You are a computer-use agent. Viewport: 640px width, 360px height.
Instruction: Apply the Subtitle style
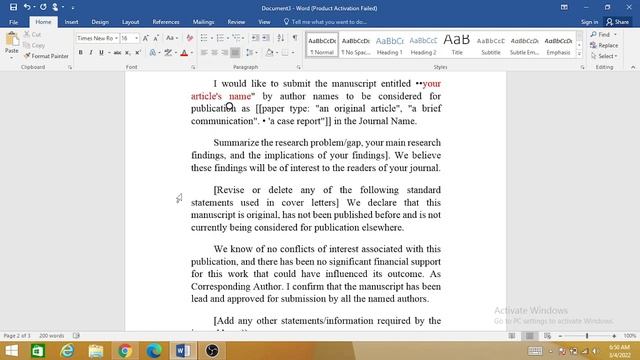[491, 45]
